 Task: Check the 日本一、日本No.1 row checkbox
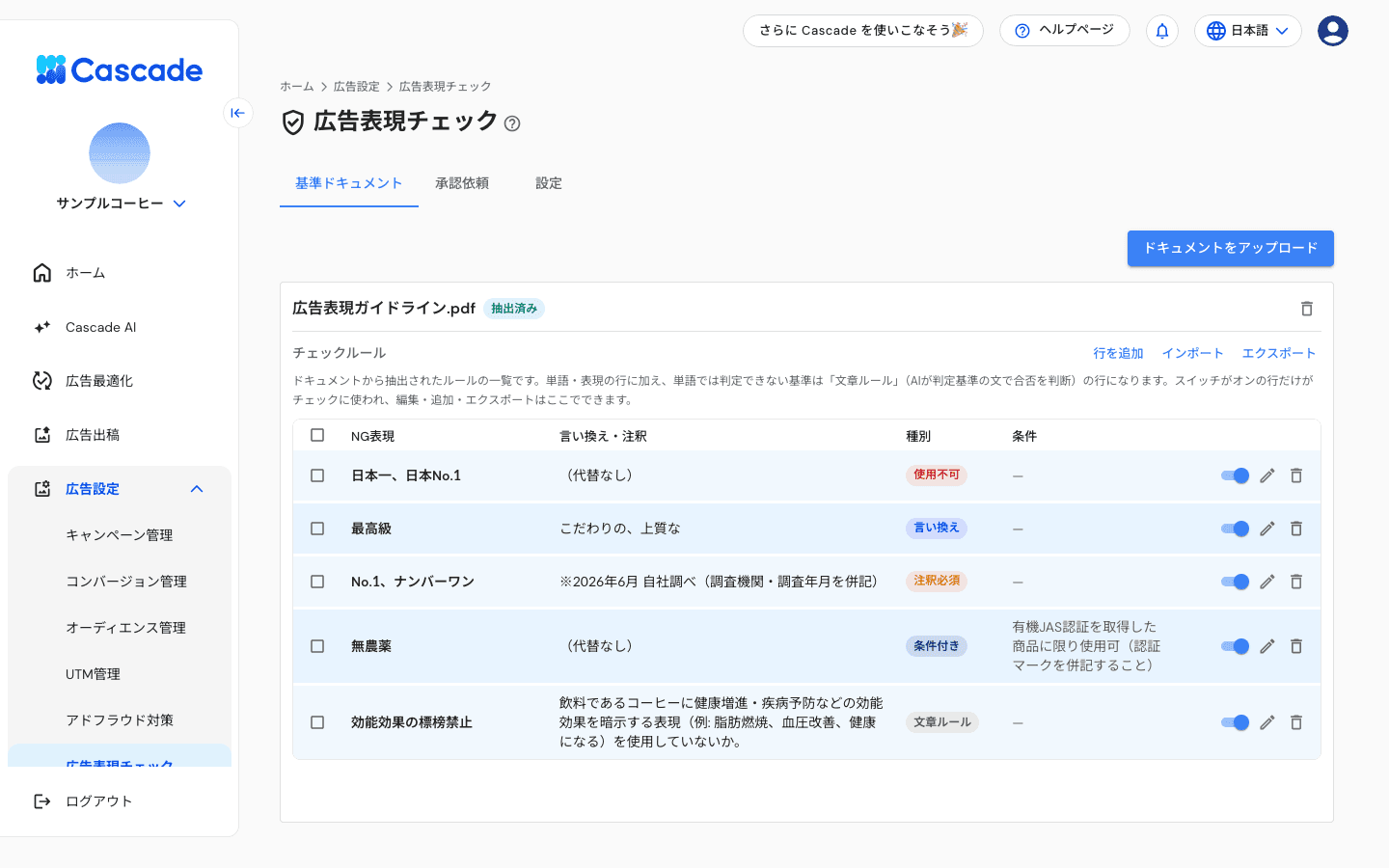317,475
